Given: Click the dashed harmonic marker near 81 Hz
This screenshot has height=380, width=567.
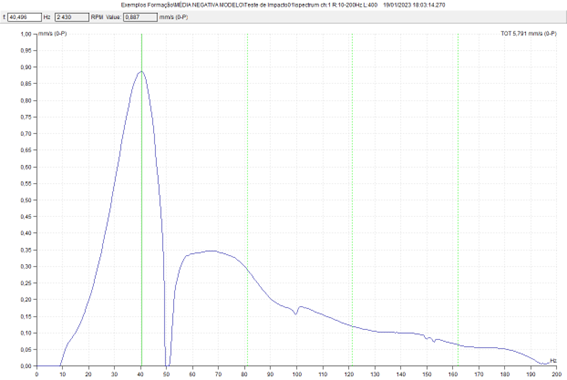Looking at the screenshot, I should (247, 200).
